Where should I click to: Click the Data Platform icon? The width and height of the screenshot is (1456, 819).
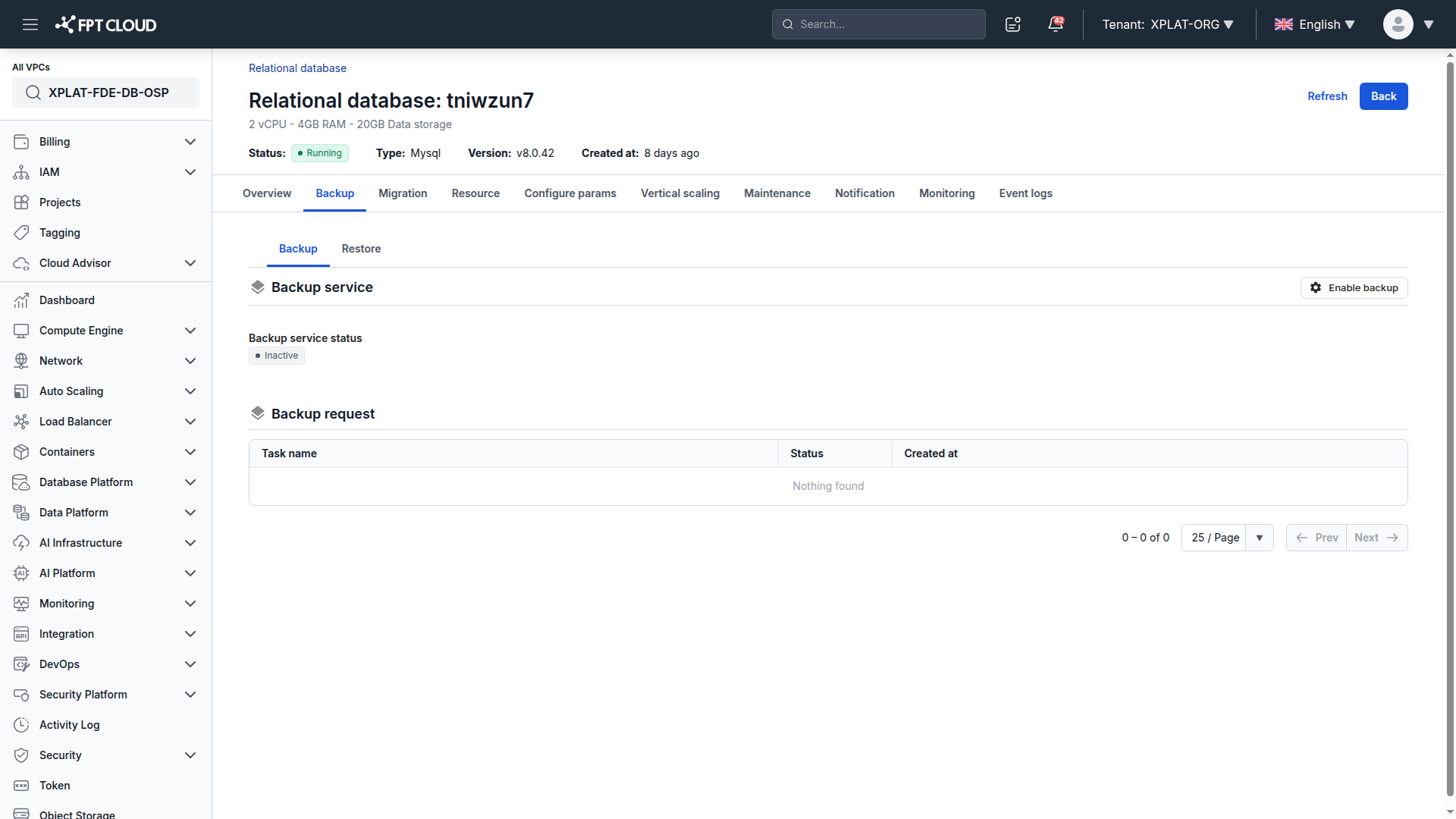coord(21,513)
